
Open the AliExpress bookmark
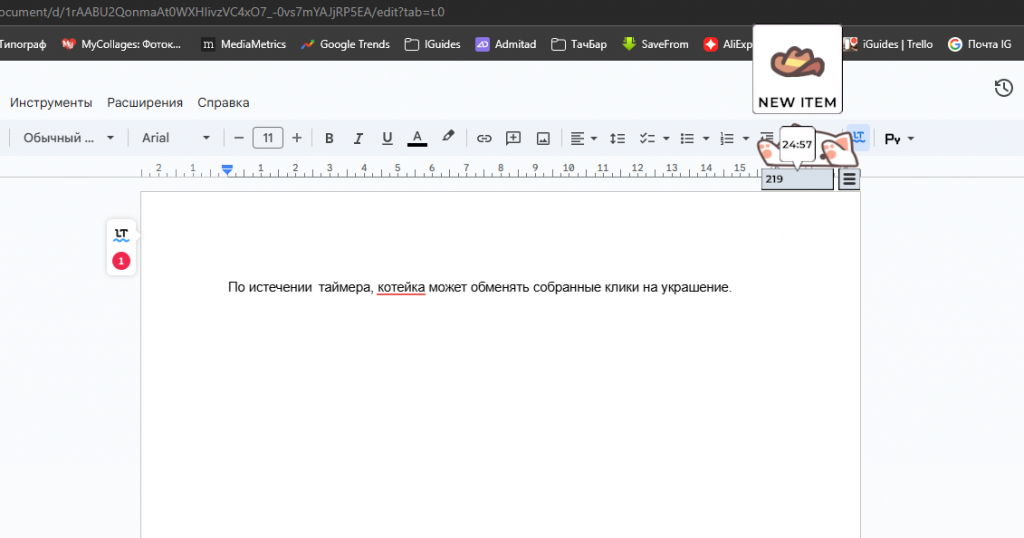pos(728,44)
